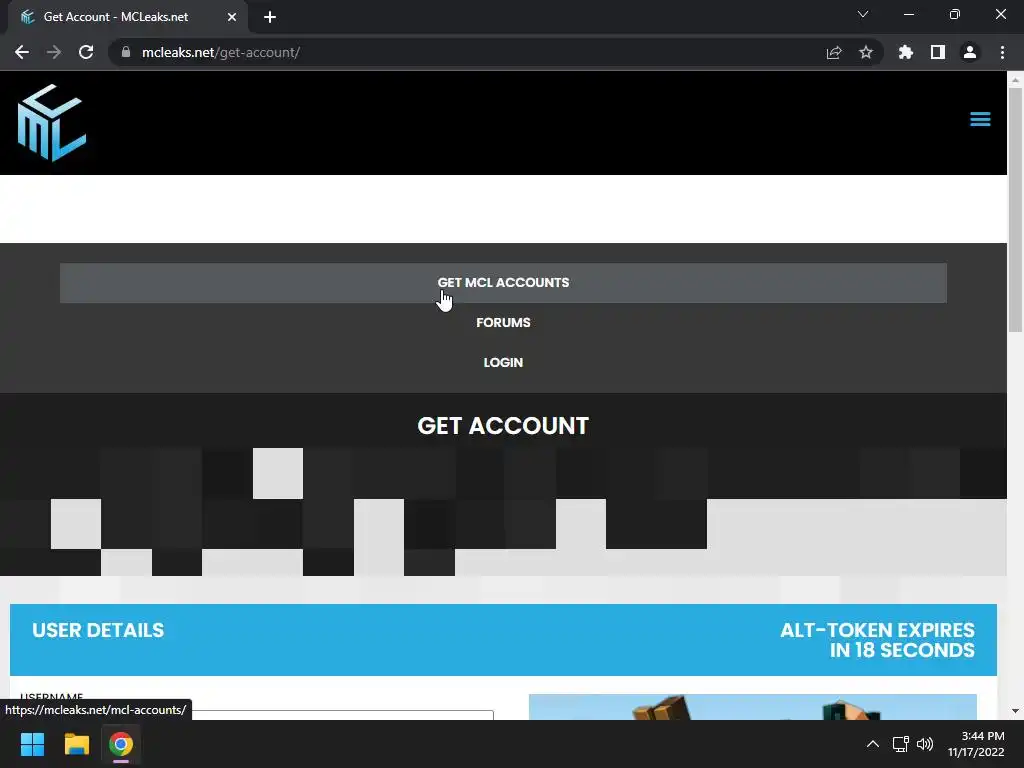This screenshot has width=1024, height=768.
Task: Share this page via share icon
Action: (x=834, y=52)
